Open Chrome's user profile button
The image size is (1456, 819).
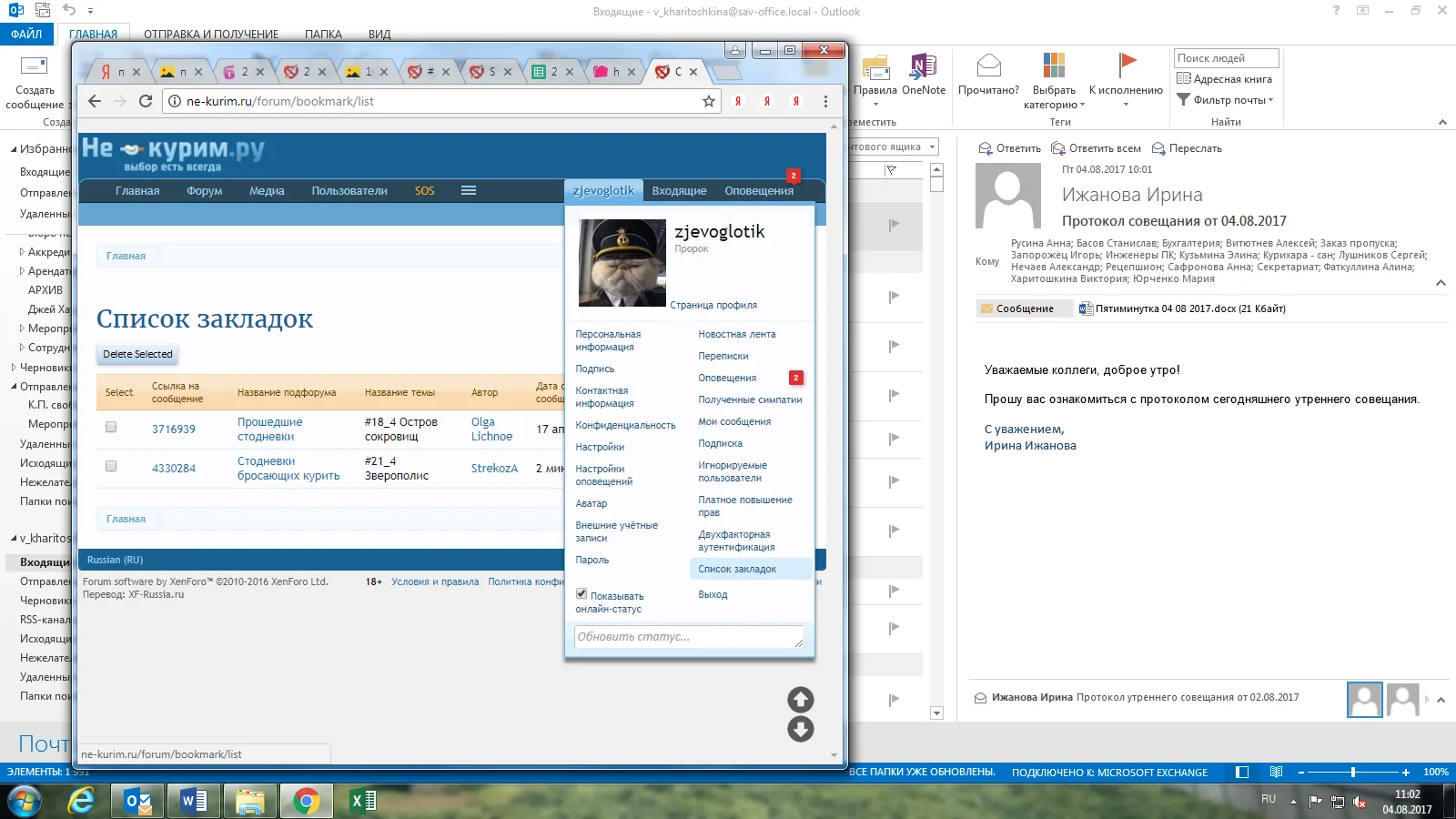[x=735, y=50]
